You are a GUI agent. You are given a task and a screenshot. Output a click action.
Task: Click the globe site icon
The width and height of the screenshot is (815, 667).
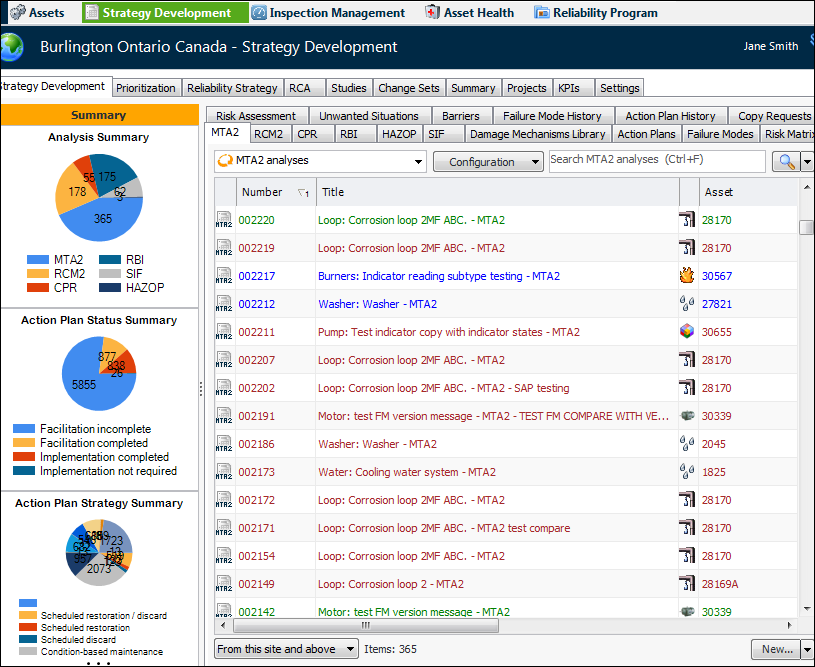[12, 47]
